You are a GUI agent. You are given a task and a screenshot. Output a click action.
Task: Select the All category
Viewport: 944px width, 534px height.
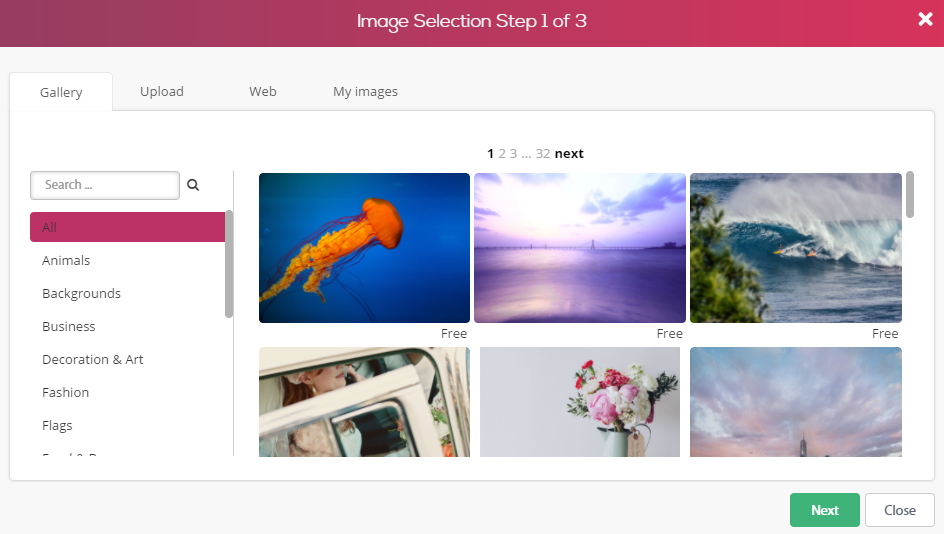pos(127,227)
